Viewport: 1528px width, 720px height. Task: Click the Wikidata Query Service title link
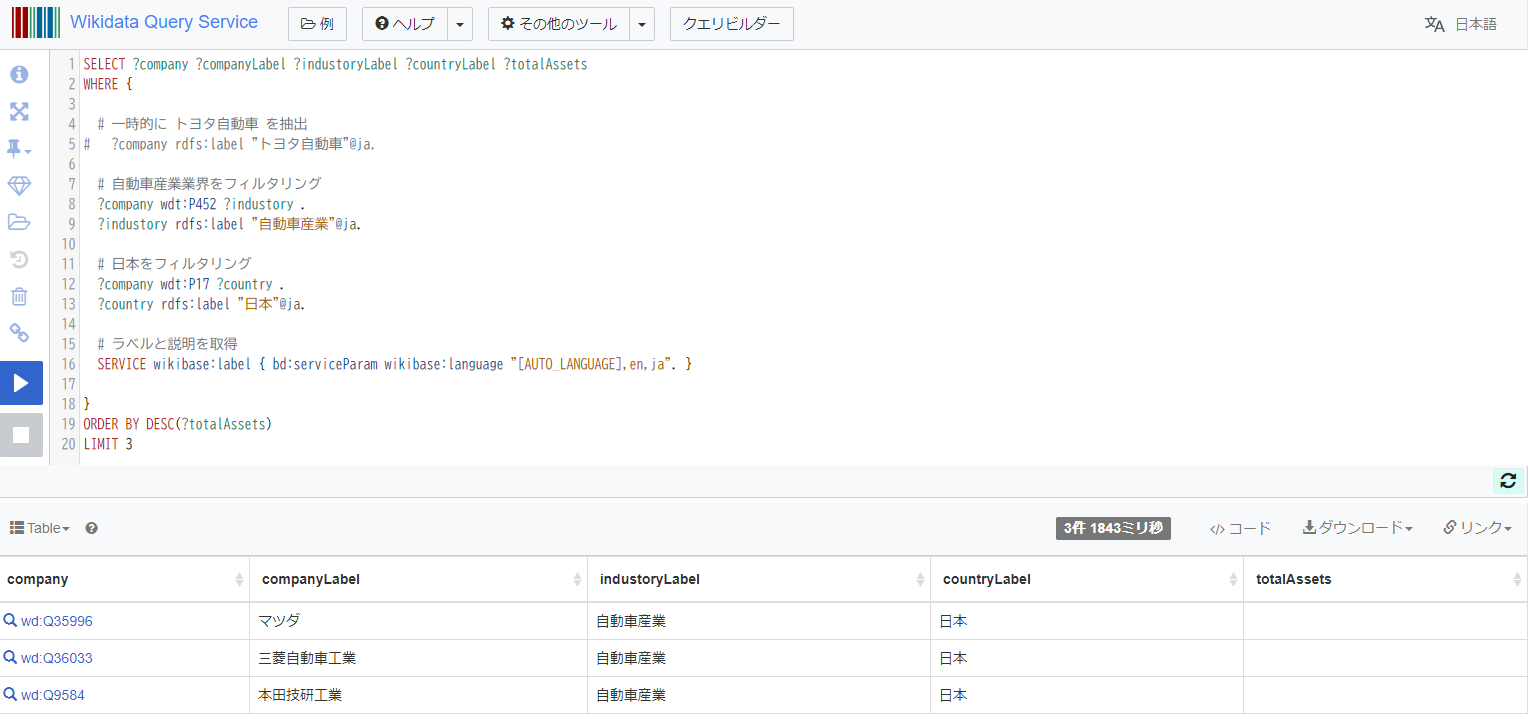[164, 22]
